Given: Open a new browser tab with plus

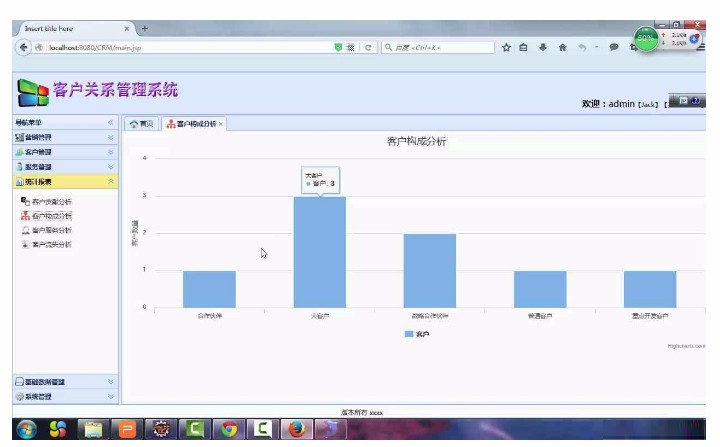Looking at the screenshot, I should [x=144, y=28].
